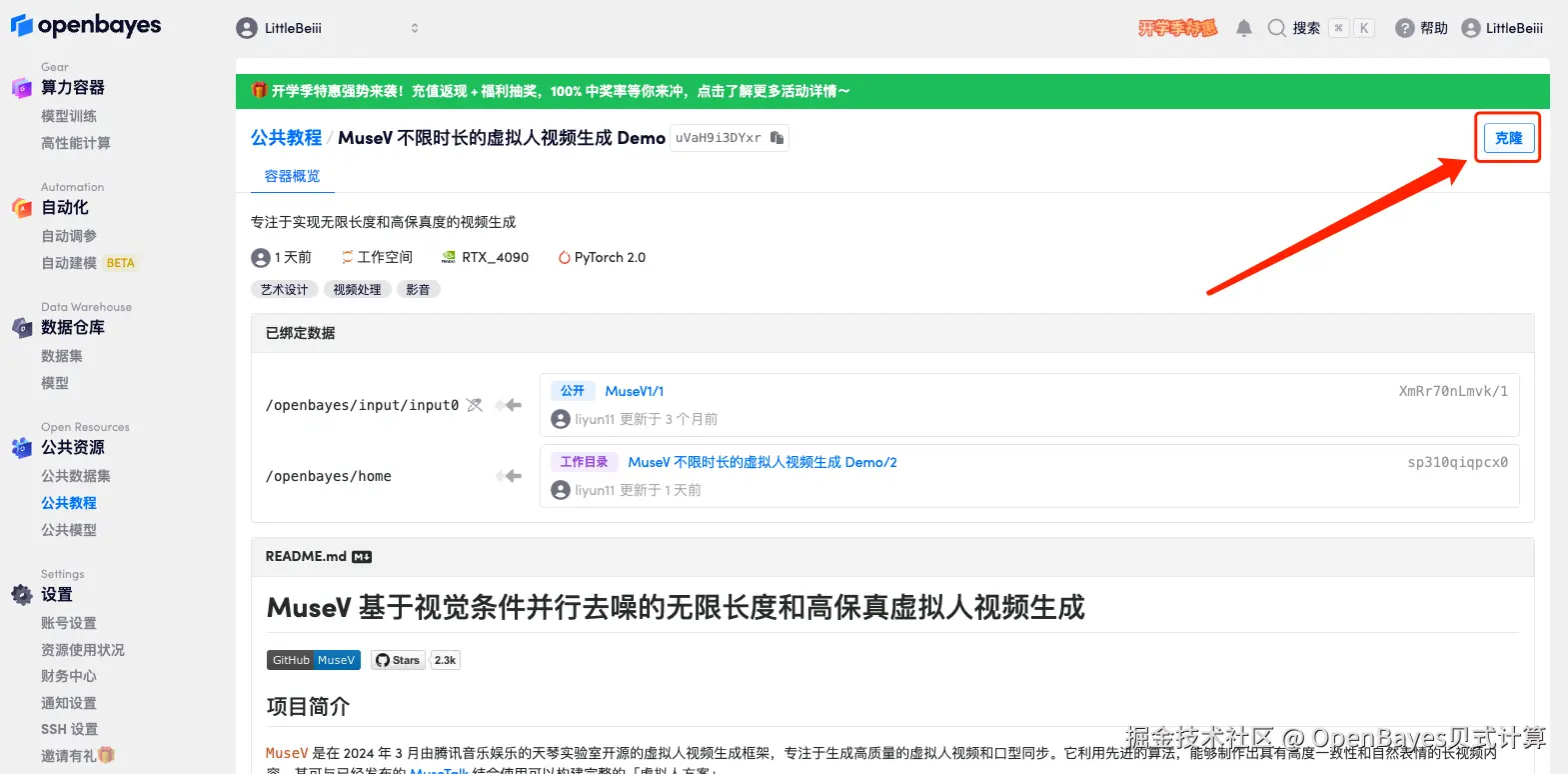Click the green 开学季特惠 banner text
The height and width of the screenshot is (774, 1568).
[561, 91]
